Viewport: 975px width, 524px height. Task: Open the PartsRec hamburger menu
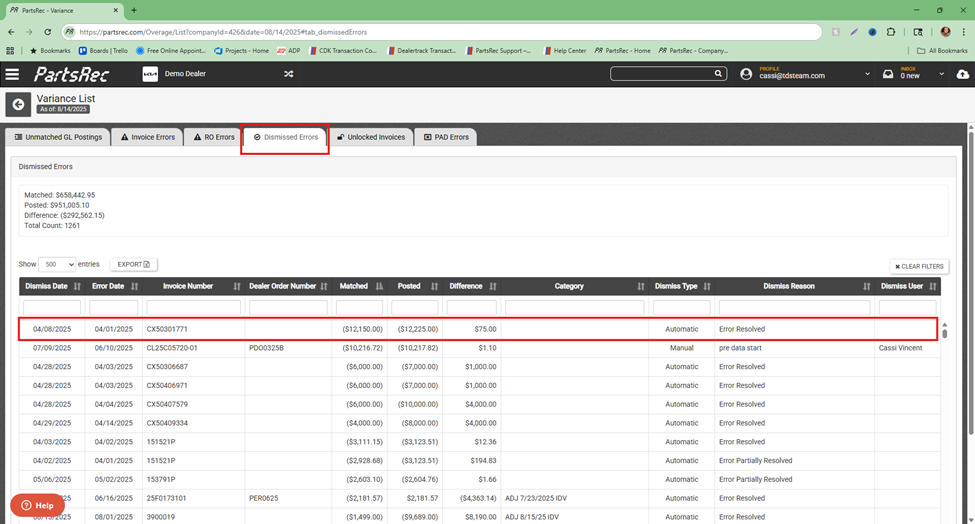(x=12, y=75)
